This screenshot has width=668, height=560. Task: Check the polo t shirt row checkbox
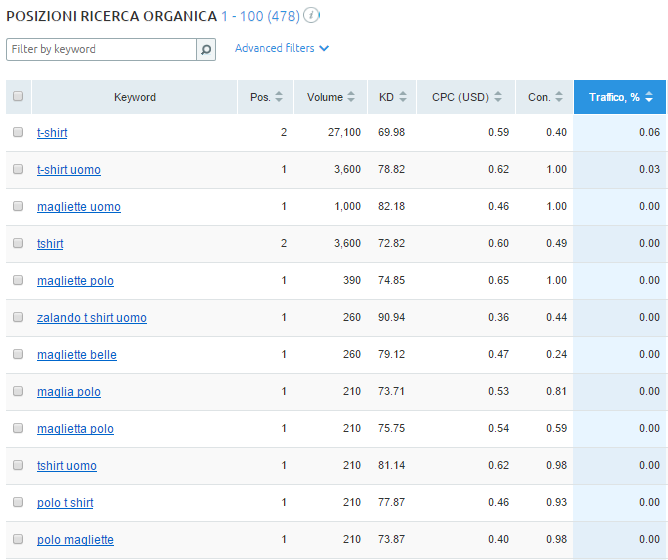pos(18,502)
